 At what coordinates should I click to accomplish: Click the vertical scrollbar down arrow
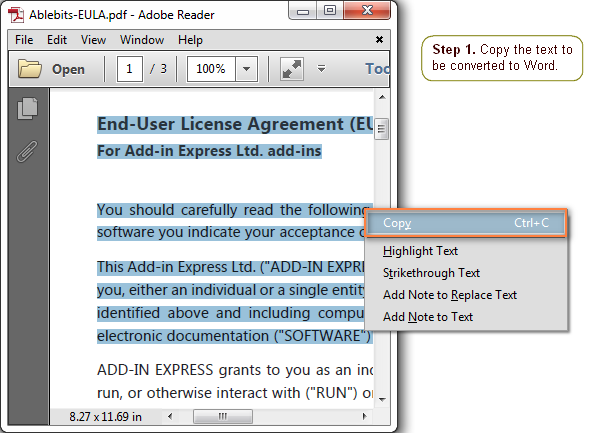(383, 399)
